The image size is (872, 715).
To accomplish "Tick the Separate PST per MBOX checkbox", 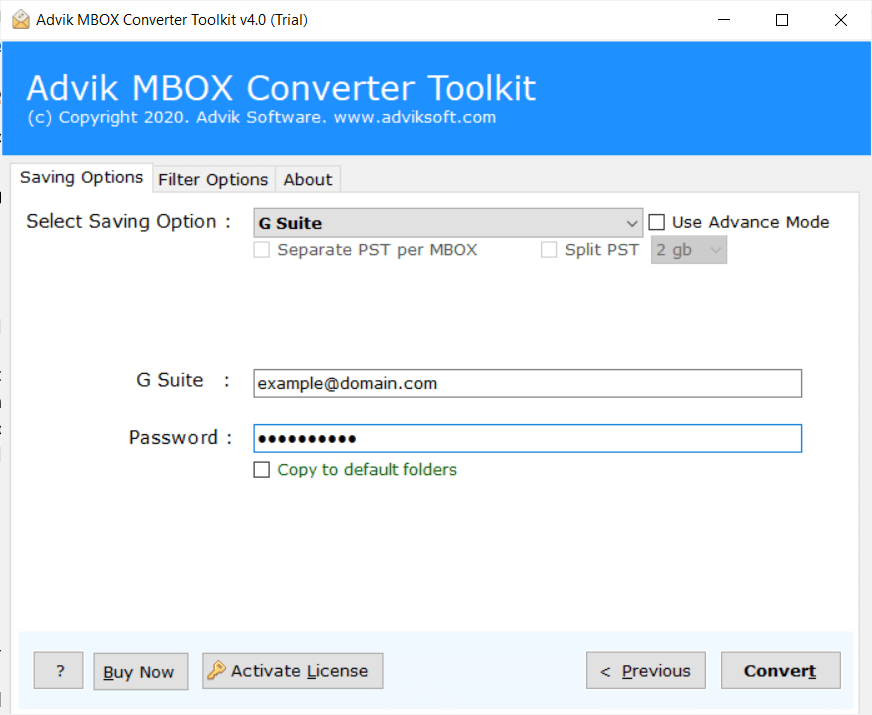I will (x=261, y=250).
